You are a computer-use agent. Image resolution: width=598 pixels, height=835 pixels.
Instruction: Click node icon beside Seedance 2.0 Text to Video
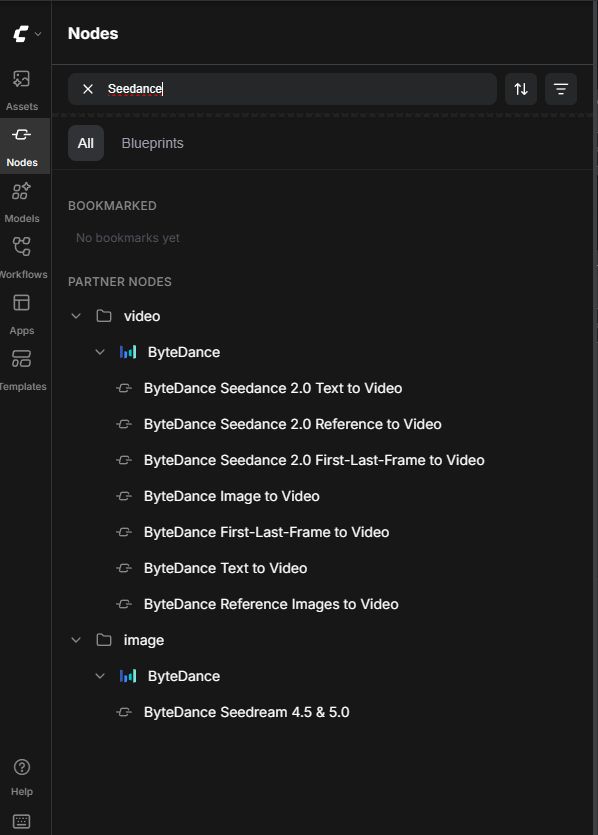pyautogui.click(x=124, y=388)
